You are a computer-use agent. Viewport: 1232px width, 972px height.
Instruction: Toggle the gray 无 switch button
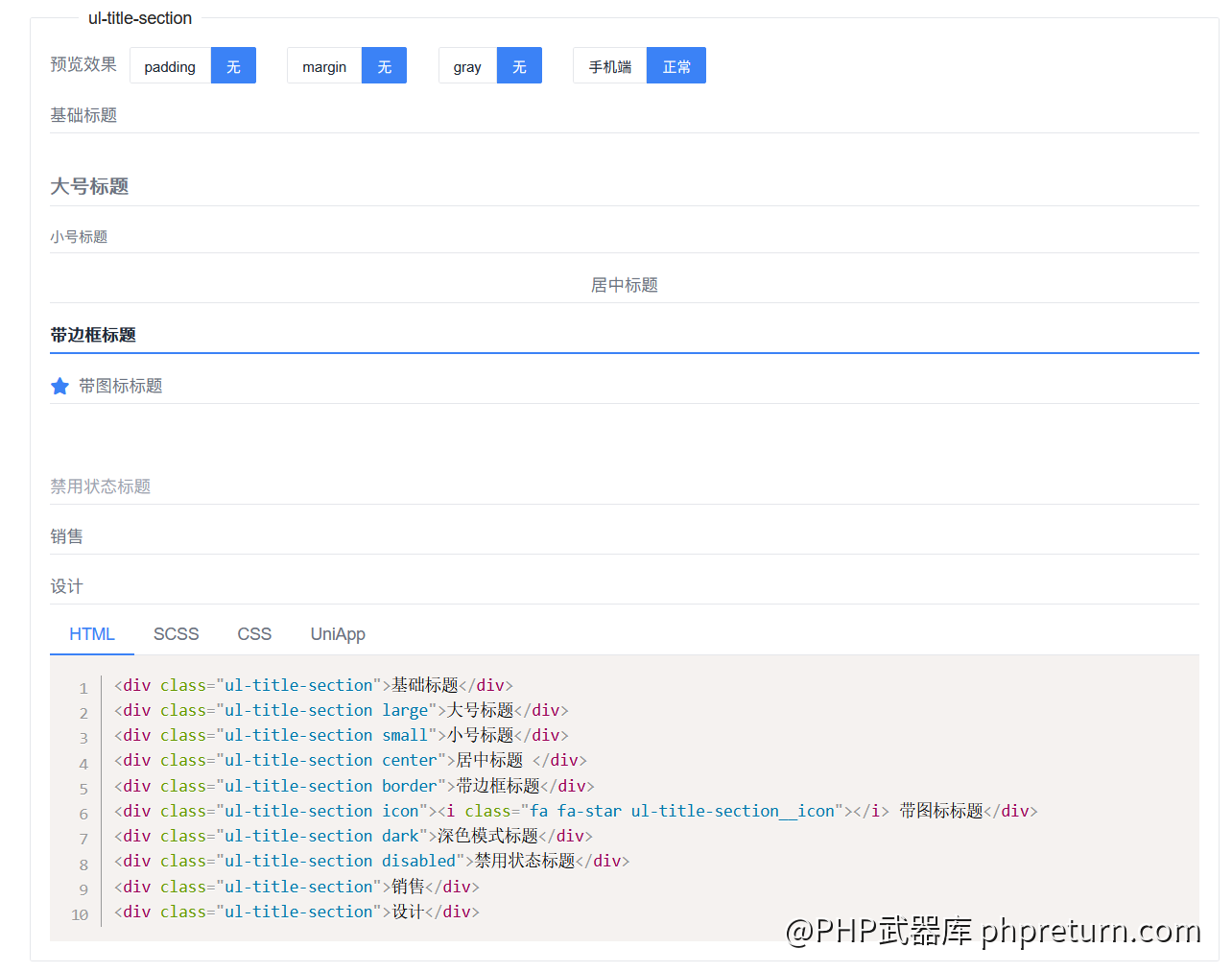(x=519, y=66)
